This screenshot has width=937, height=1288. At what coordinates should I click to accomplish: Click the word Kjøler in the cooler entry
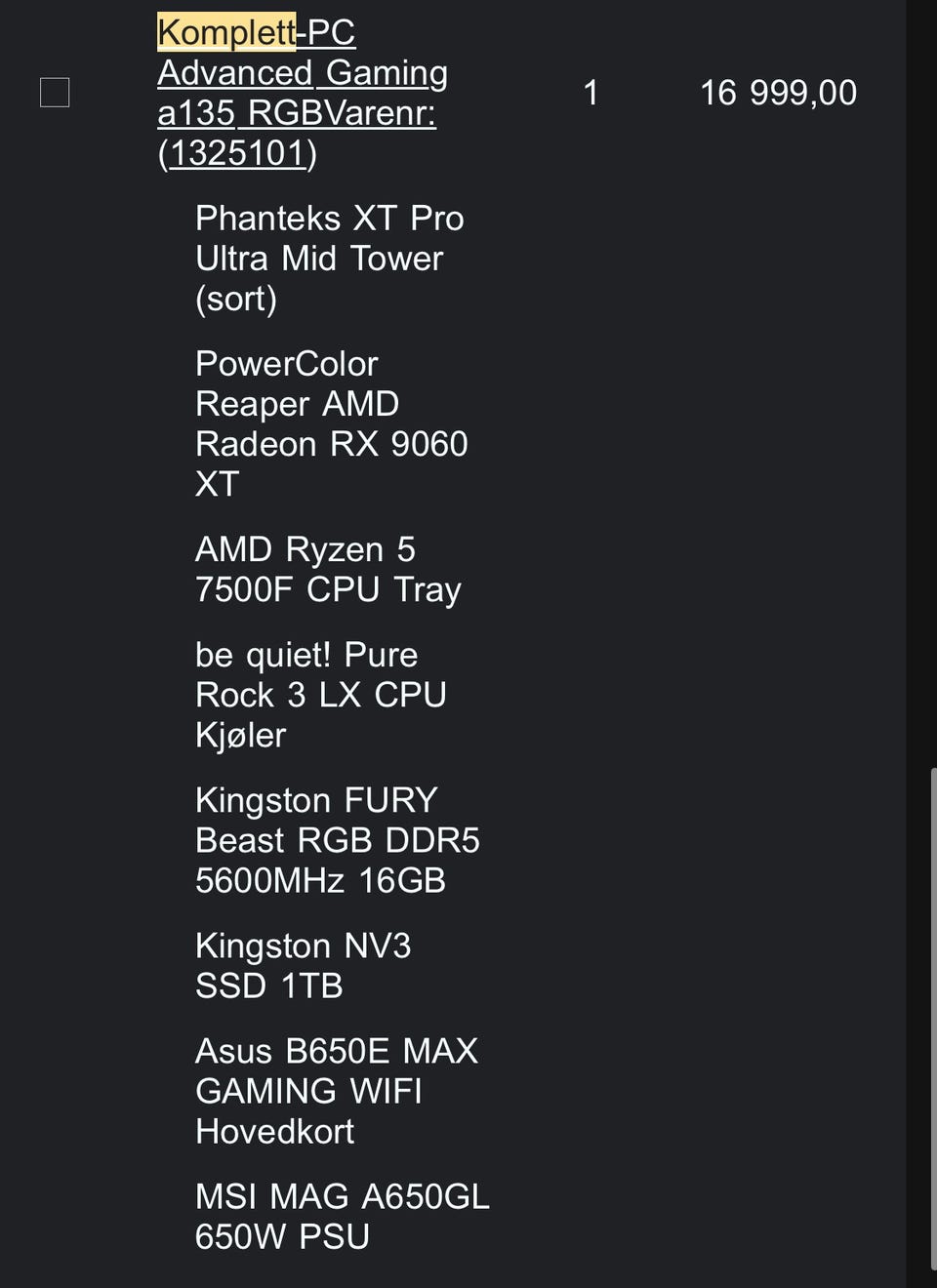240,735
